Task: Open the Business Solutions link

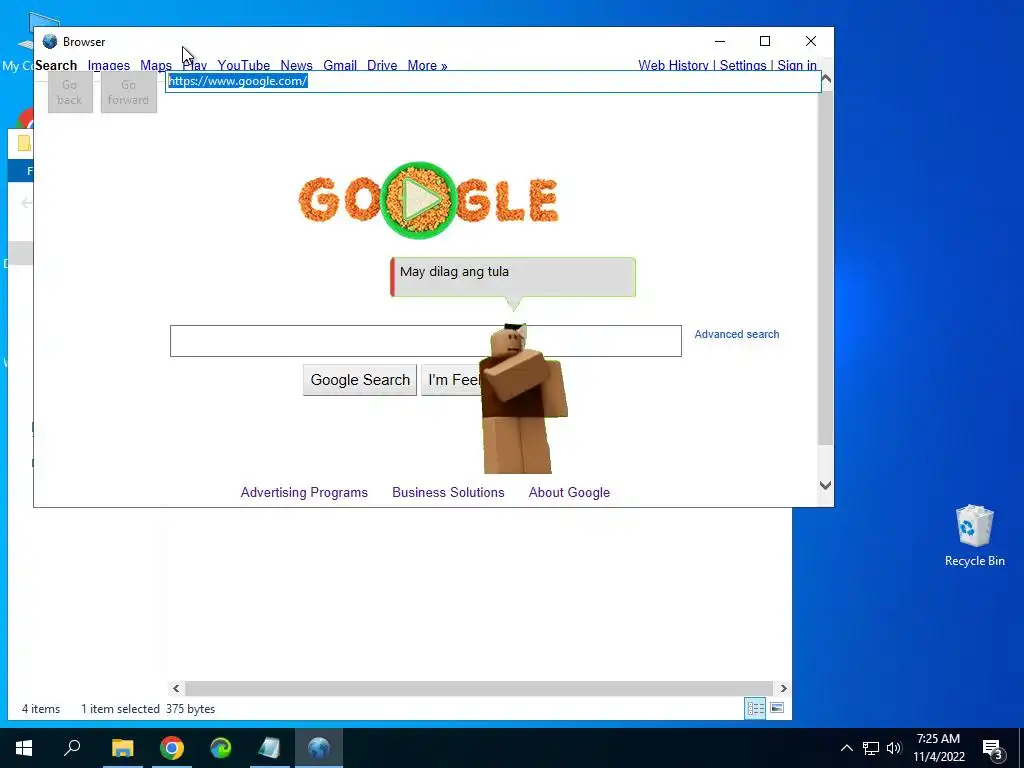Action: (x=448, y=492)
